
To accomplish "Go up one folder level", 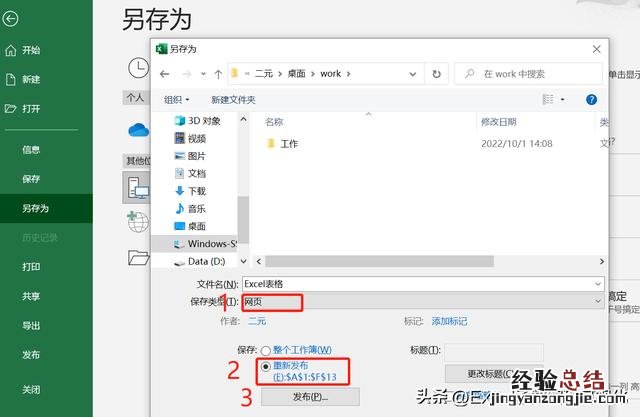I will (218, 74).
